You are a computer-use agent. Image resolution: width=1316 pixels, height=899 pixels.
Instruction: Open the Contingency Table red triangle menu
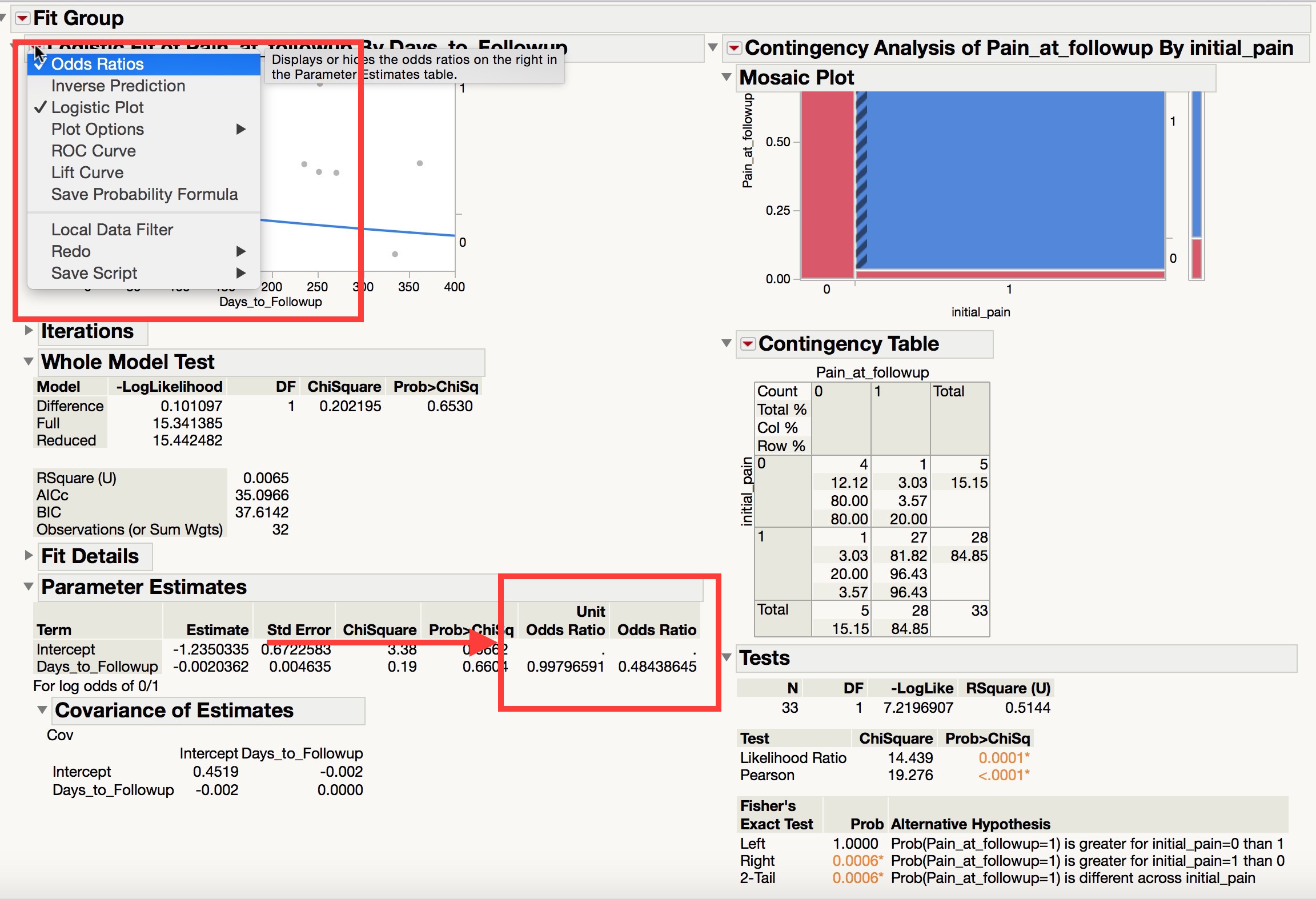click(x=748, y=344)
